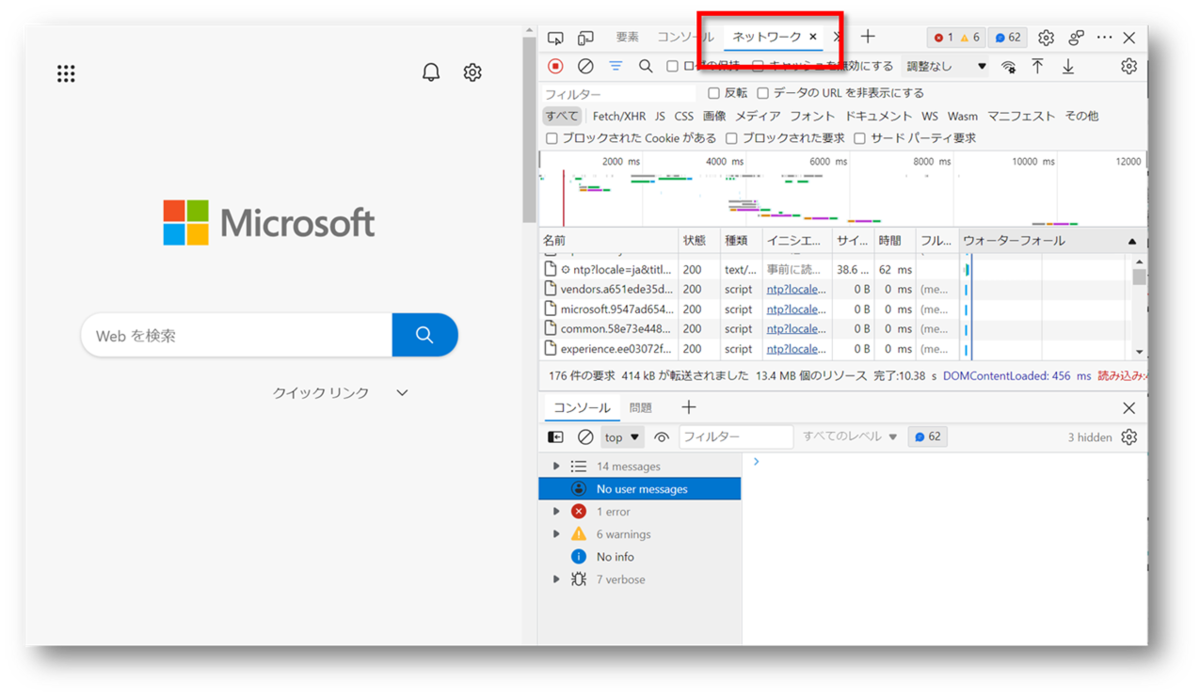This screenshot has width=1200, height=697.
Task: Click the page vertical scrollbar thumb
Action: coord(529,130)
